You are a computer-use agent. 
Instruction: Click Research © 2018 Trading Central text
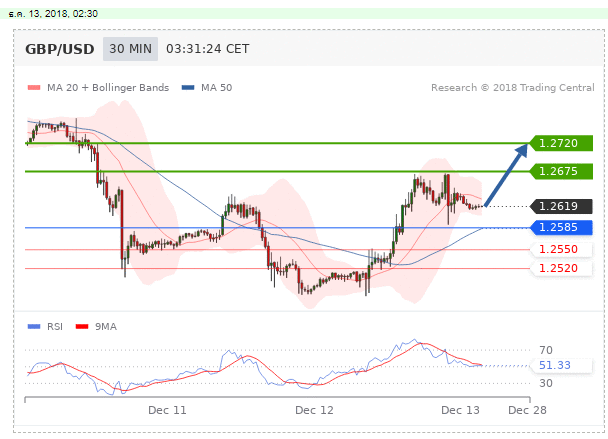click(x=513, y=88)
